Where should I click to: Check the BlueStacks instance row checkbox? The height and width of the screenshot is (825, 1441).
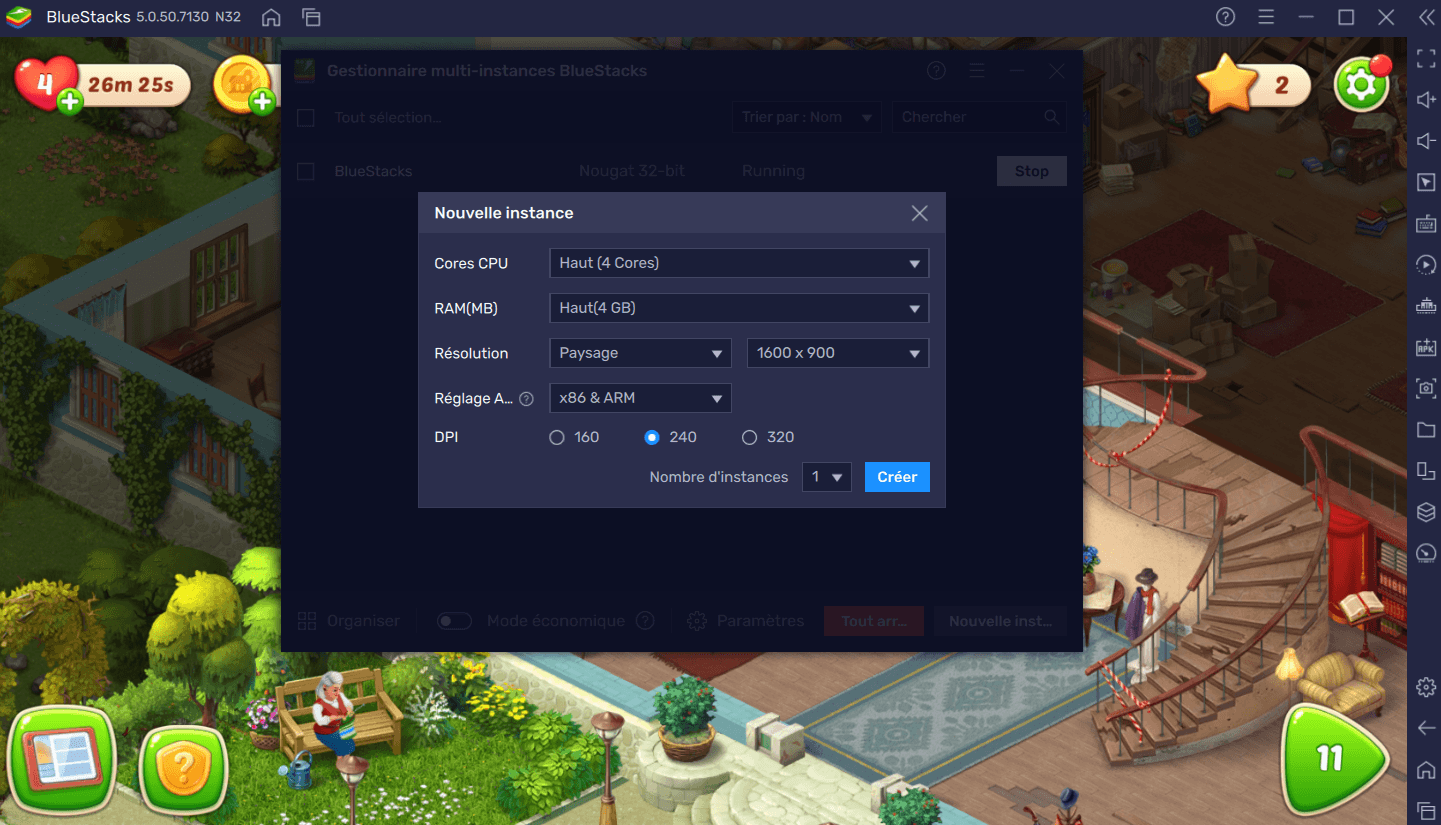click(x=306, y=172)
